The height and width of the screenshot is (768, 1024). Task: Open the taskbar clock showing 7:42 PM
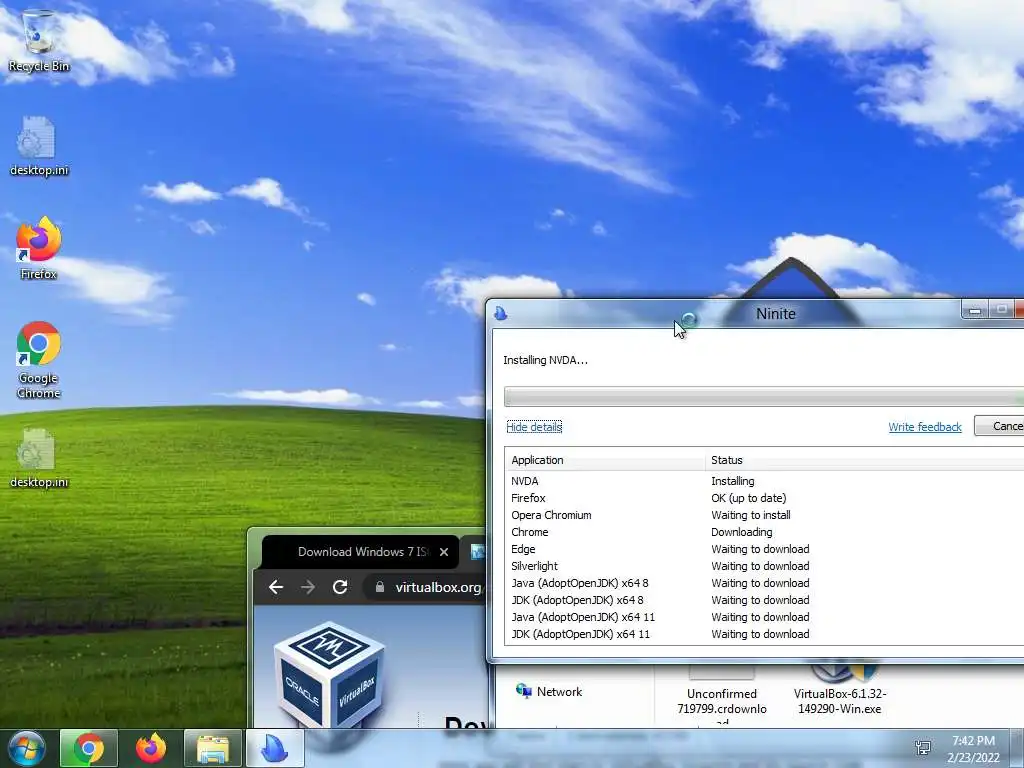click(x=973, y=749)
